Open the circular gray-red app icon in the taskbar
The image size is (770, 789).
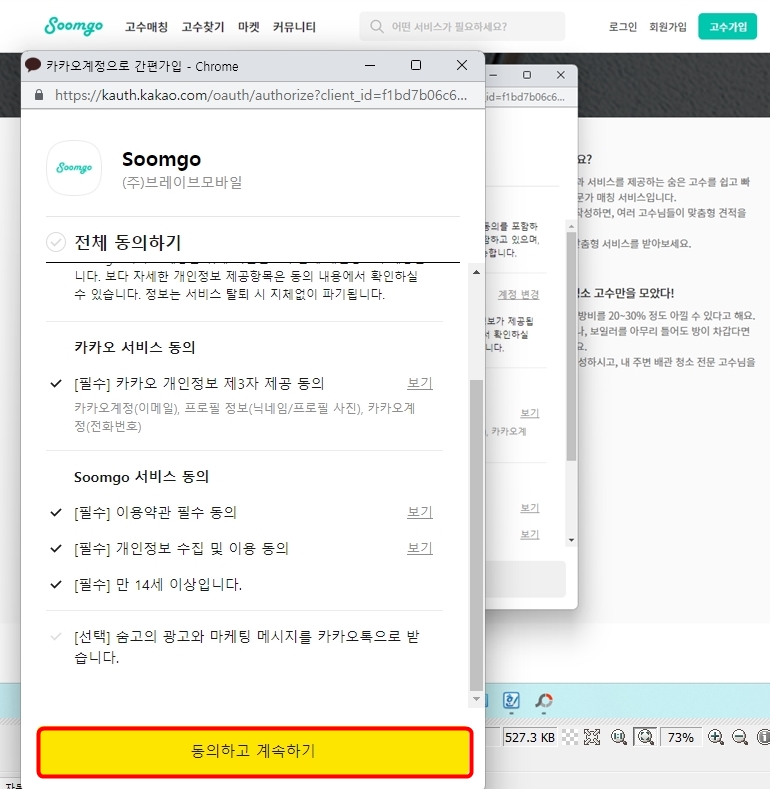point(544,700)
